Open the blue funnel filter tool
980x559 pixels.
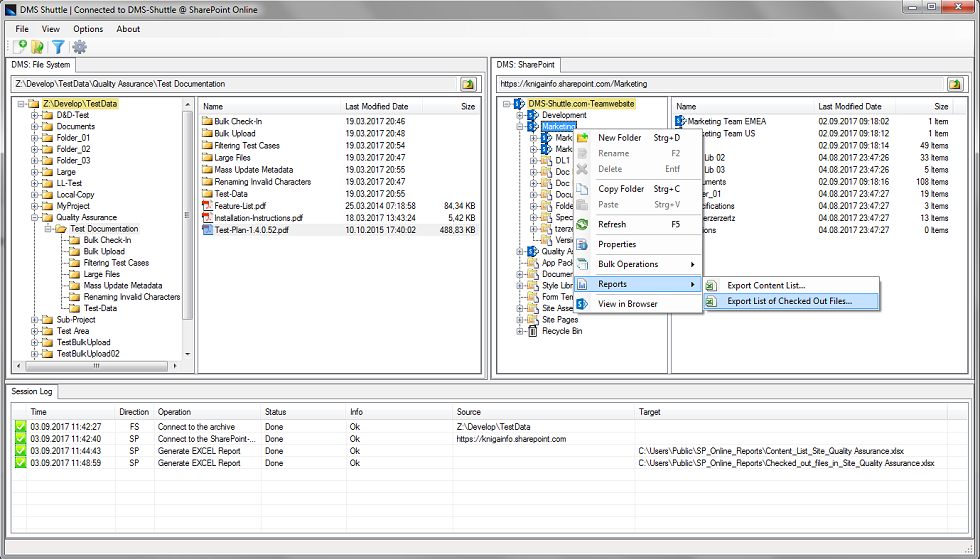pyautogui.click(x=58, y=46)
